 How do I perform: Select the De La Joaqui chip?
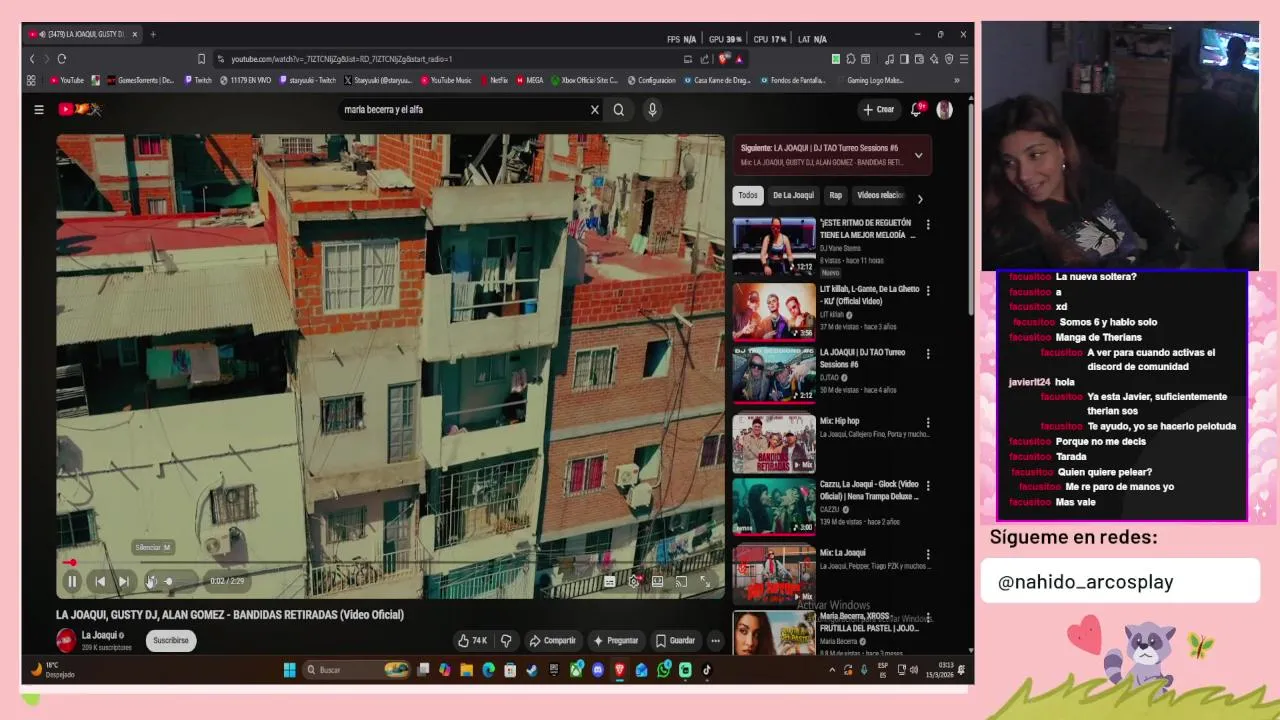pyautogui.click(x=793, y=195)
